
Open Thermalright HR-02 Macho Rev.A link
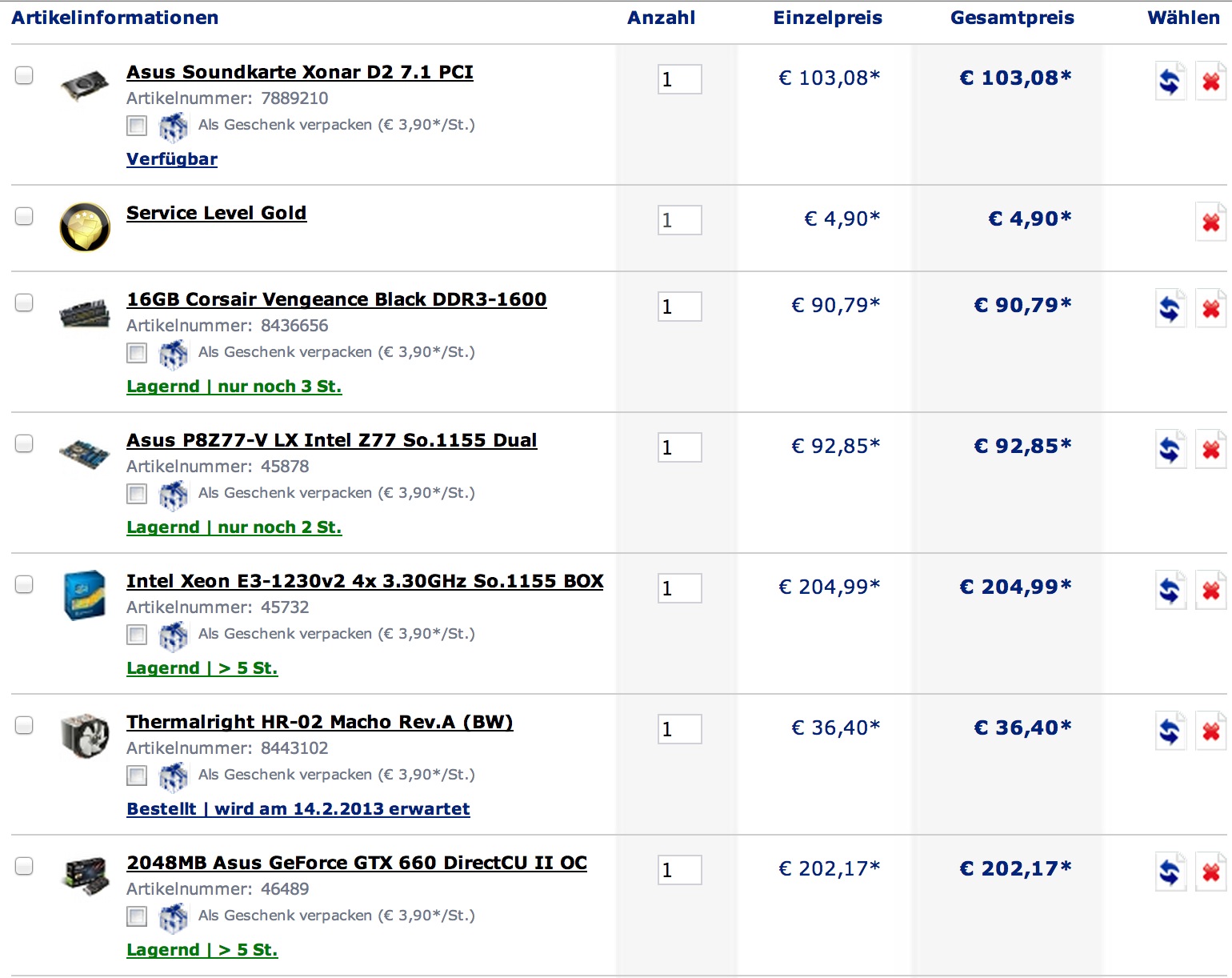[x=320, y=722]
